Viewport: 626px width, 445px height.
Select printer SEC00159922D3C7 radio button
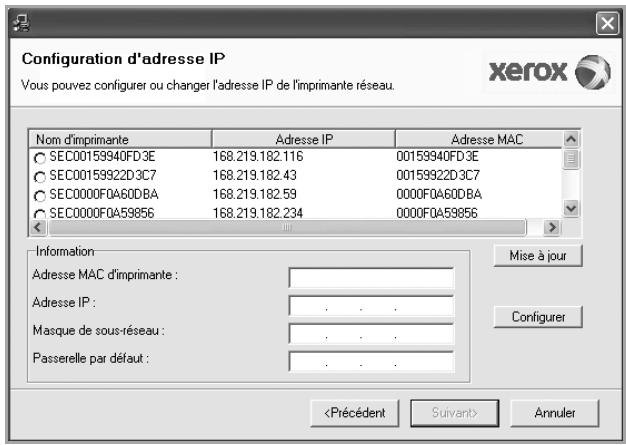click(40, 177)
